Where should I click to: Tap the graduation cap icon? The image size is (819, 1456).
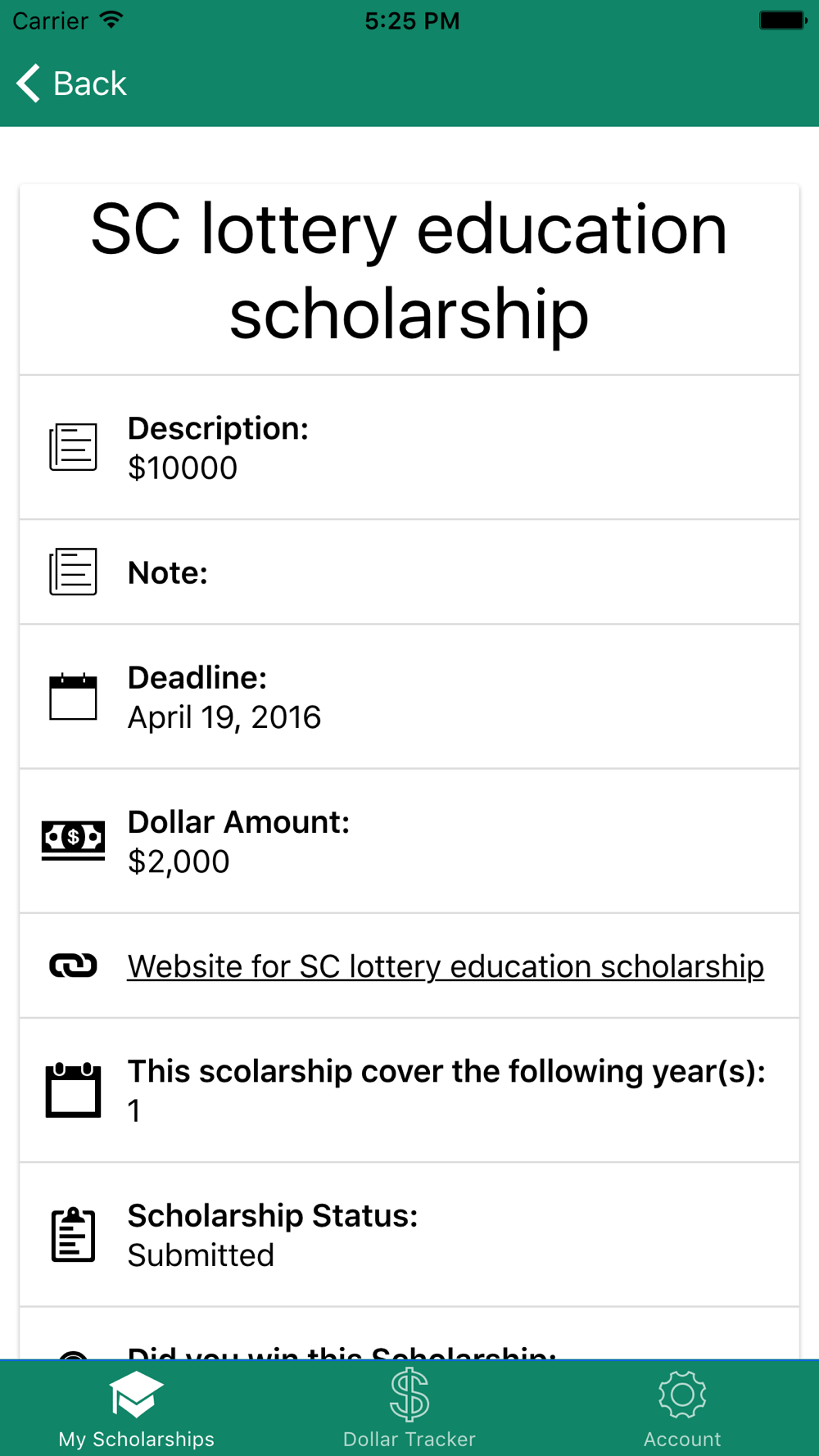coord(136,1395)
